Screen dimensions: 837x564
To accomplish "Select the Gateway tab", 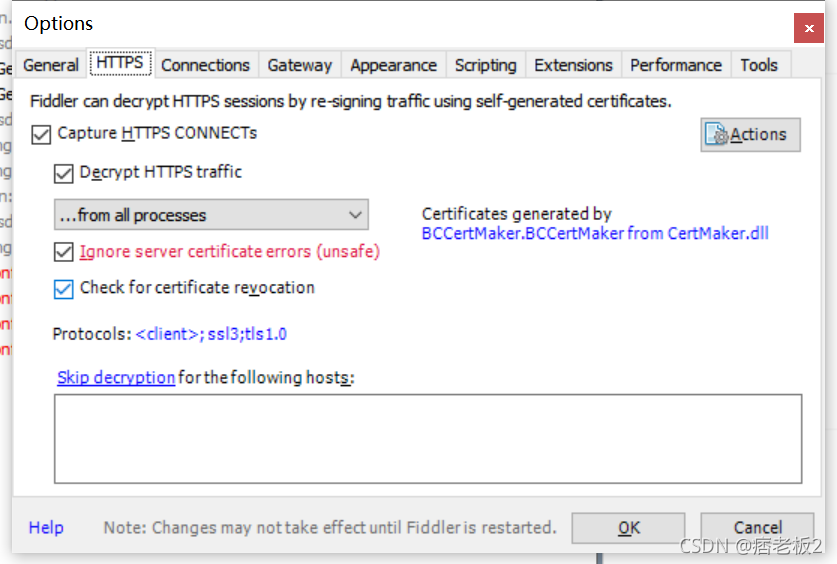I will 299,65.
